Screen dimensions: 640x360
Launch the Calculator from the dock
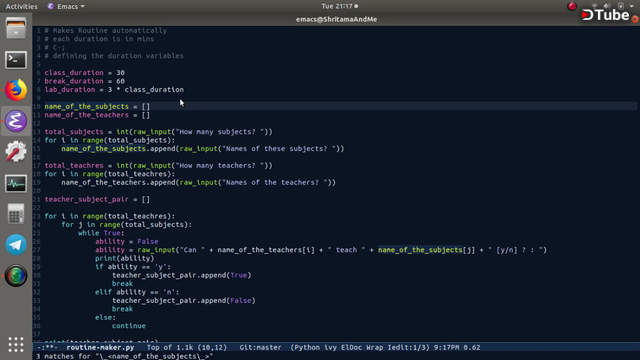point(16,213)
